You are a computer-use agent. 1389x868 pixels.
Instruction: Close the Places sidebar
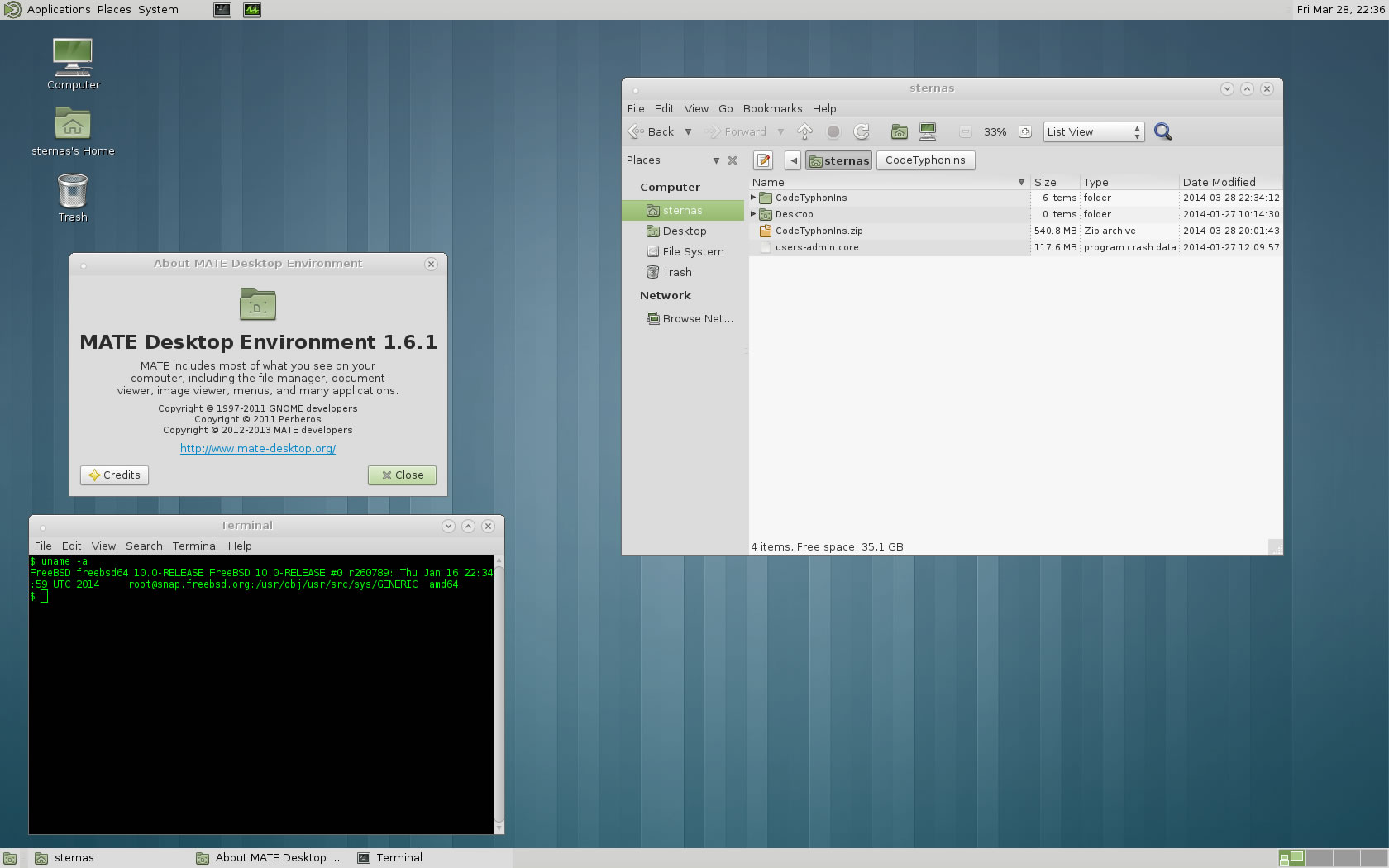pyautogui.click(x=733, y=160)
